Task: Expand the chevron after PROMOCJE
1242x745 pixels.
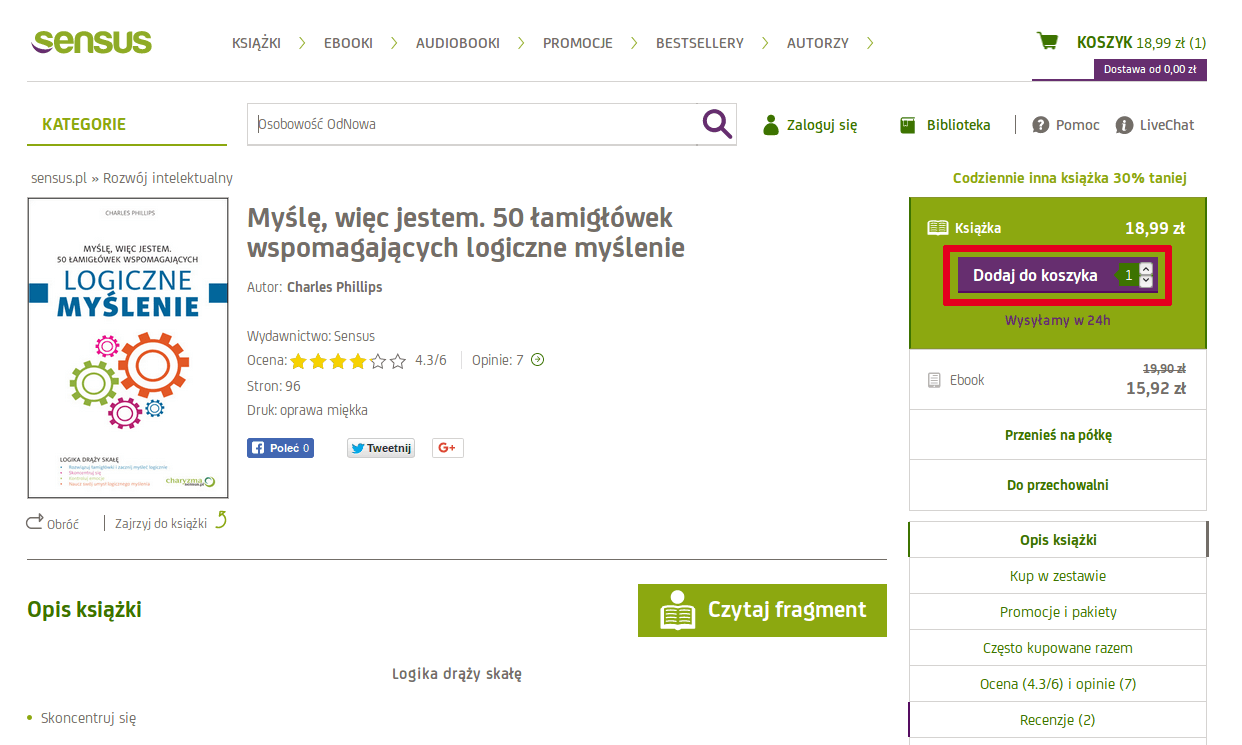Action: 634,43
